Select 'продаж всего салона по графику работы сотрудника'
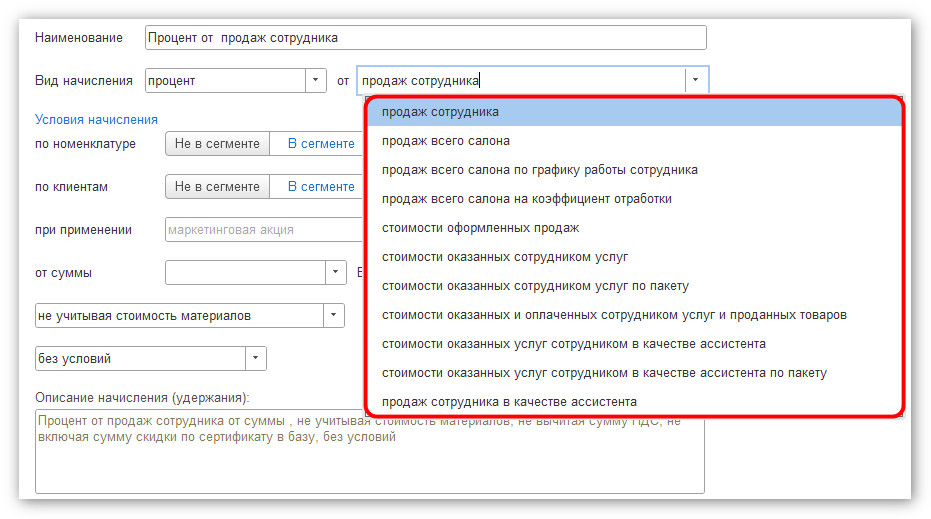 pyautogui.click(x=634, y=170)
